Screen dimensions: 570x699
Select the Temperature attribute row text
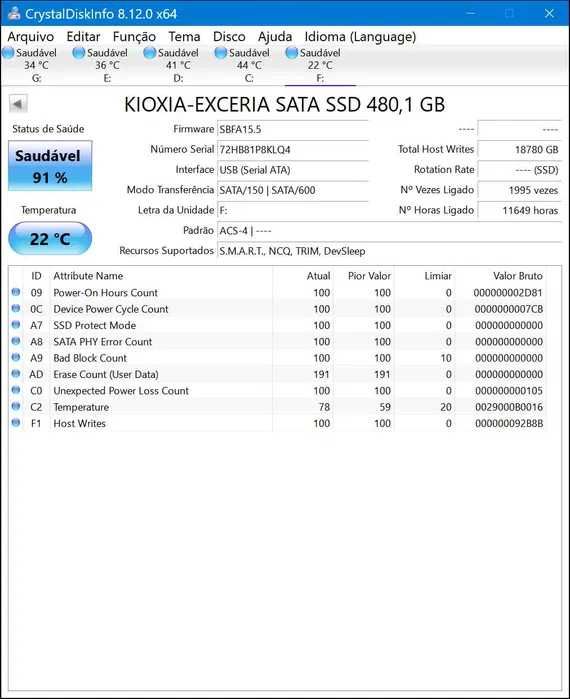81,407
